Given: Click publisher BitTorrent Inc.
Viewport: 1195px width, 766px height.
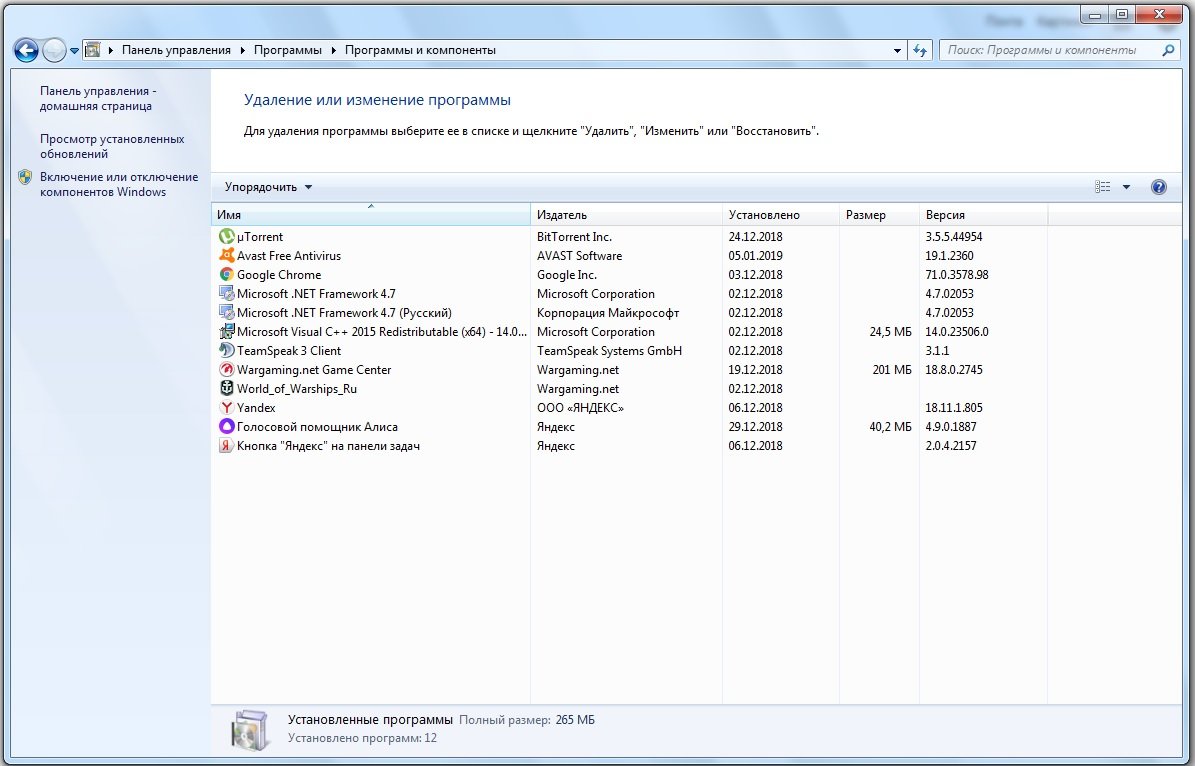Looking at the screenshot, I should (575, 237).
